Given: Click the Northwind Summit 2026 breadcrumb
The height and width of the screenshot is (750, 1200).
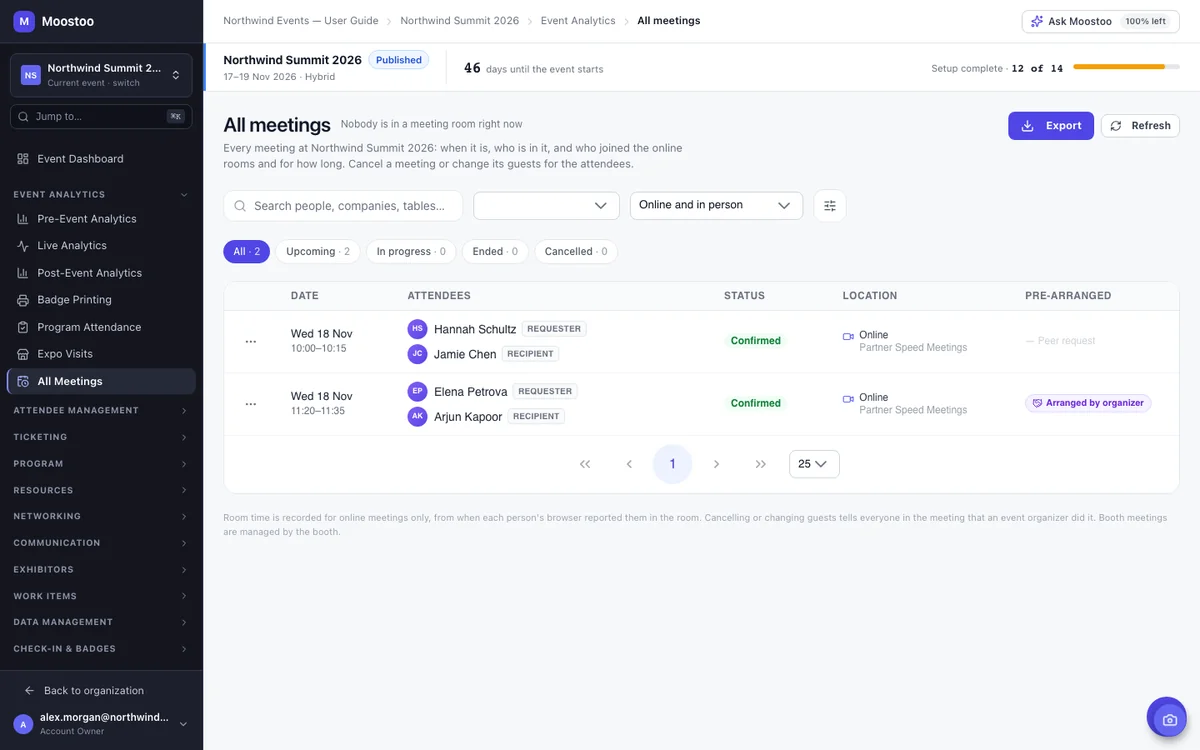Looking at the screenshot, I should [460, 21].
